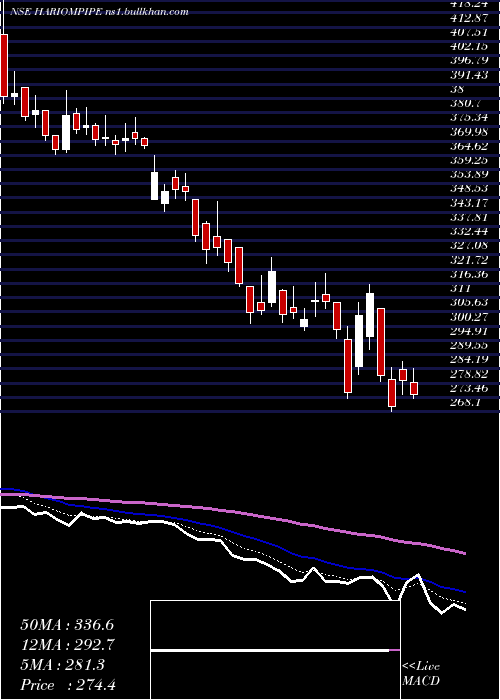
Task: Click the 311 price axis label
Action: (462, 288)
